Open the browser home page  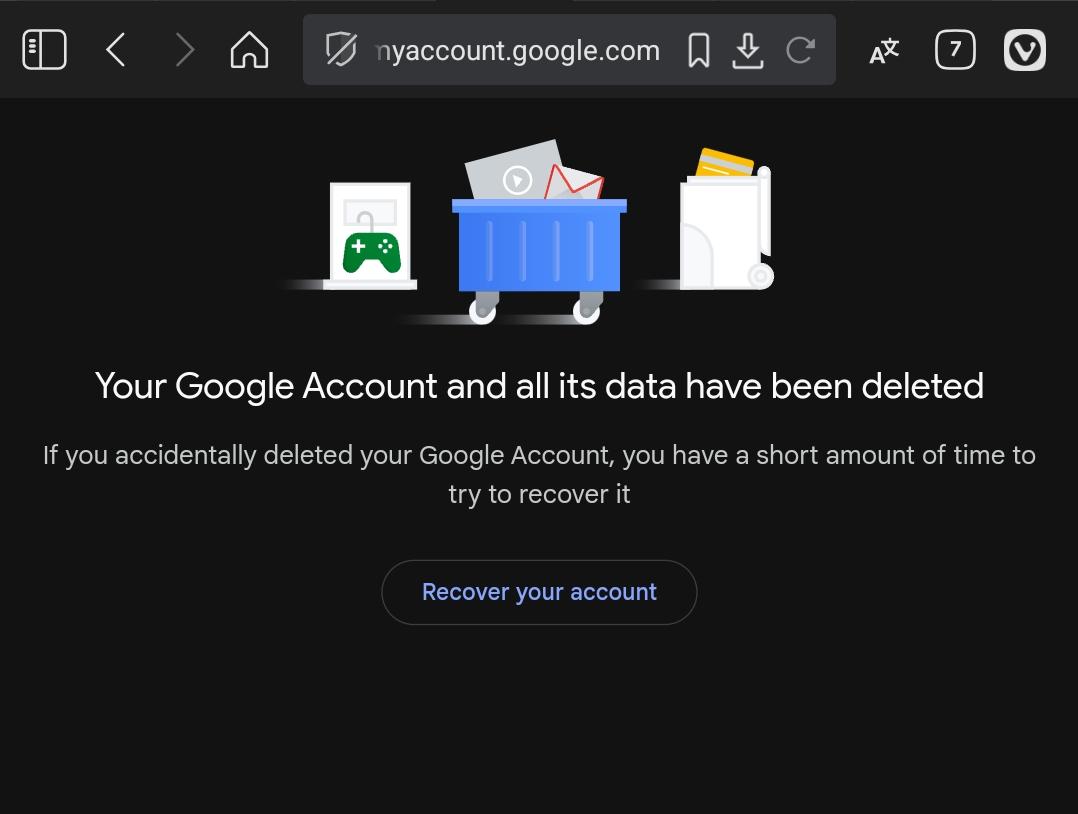click(x=250, y=50)
